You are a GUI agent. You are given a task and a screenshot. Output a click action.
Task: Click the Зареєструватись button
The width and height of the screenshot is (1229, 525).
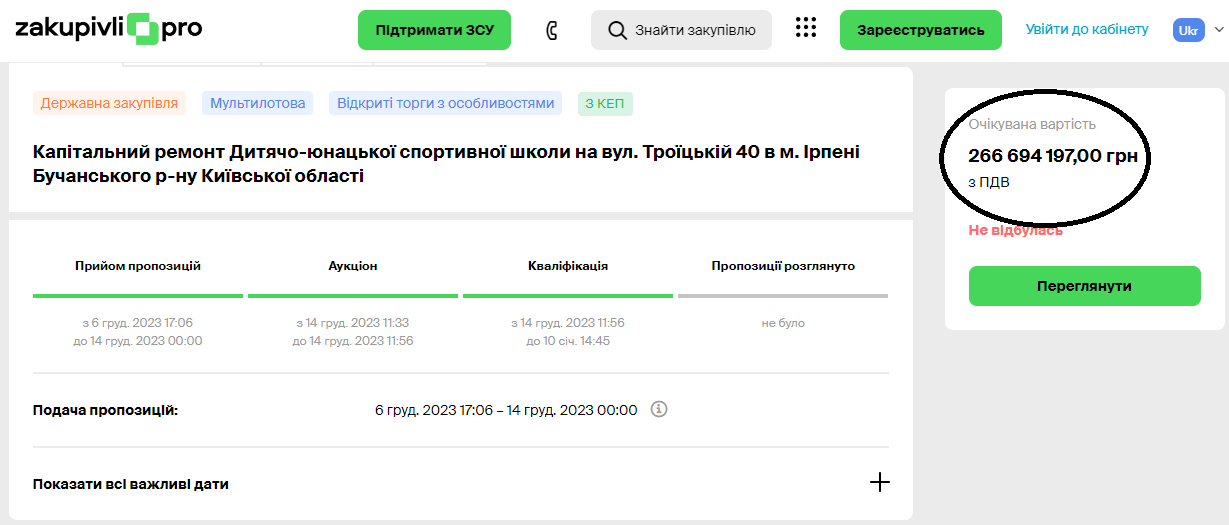point(920,30)
